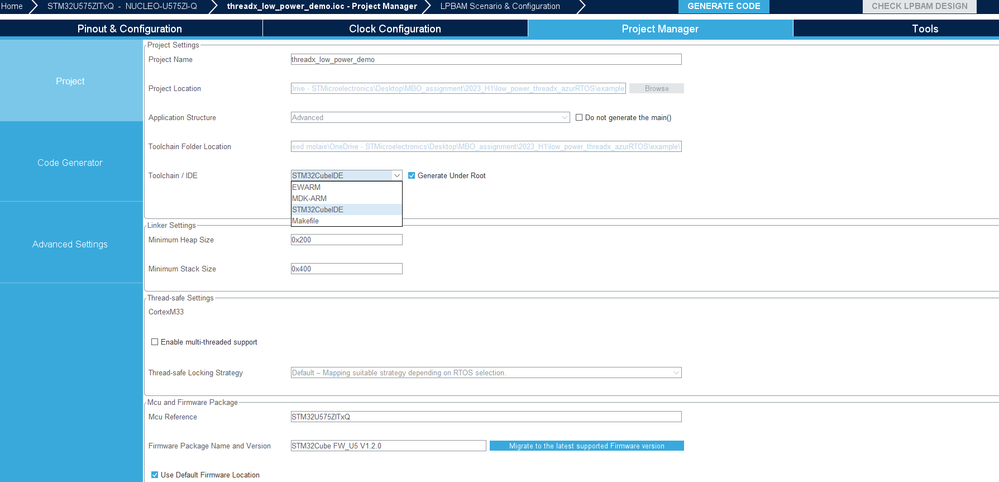Select the Project Manager tab
The width and height of the screenshot is (999, 482).
tap(660, 29)
